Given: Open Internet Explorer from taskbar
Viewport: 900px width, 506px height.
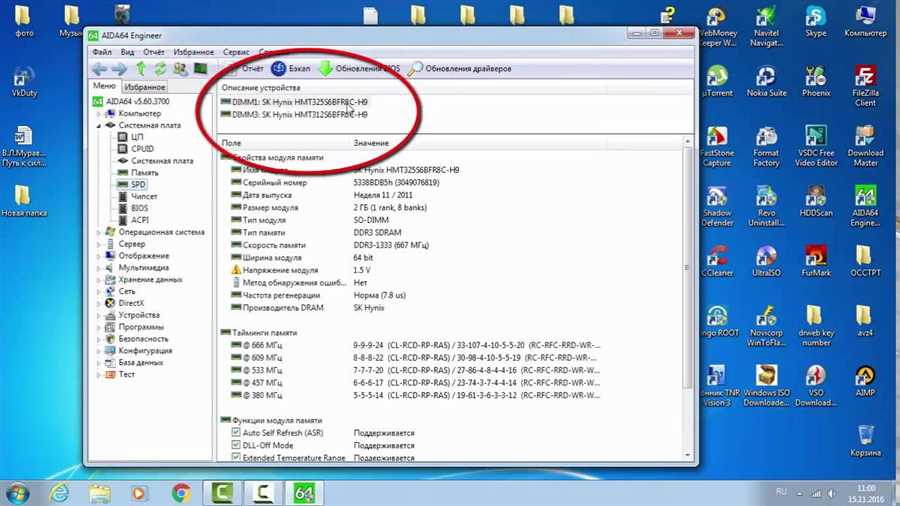Looking at the screenshot, I should click(59, 493).
